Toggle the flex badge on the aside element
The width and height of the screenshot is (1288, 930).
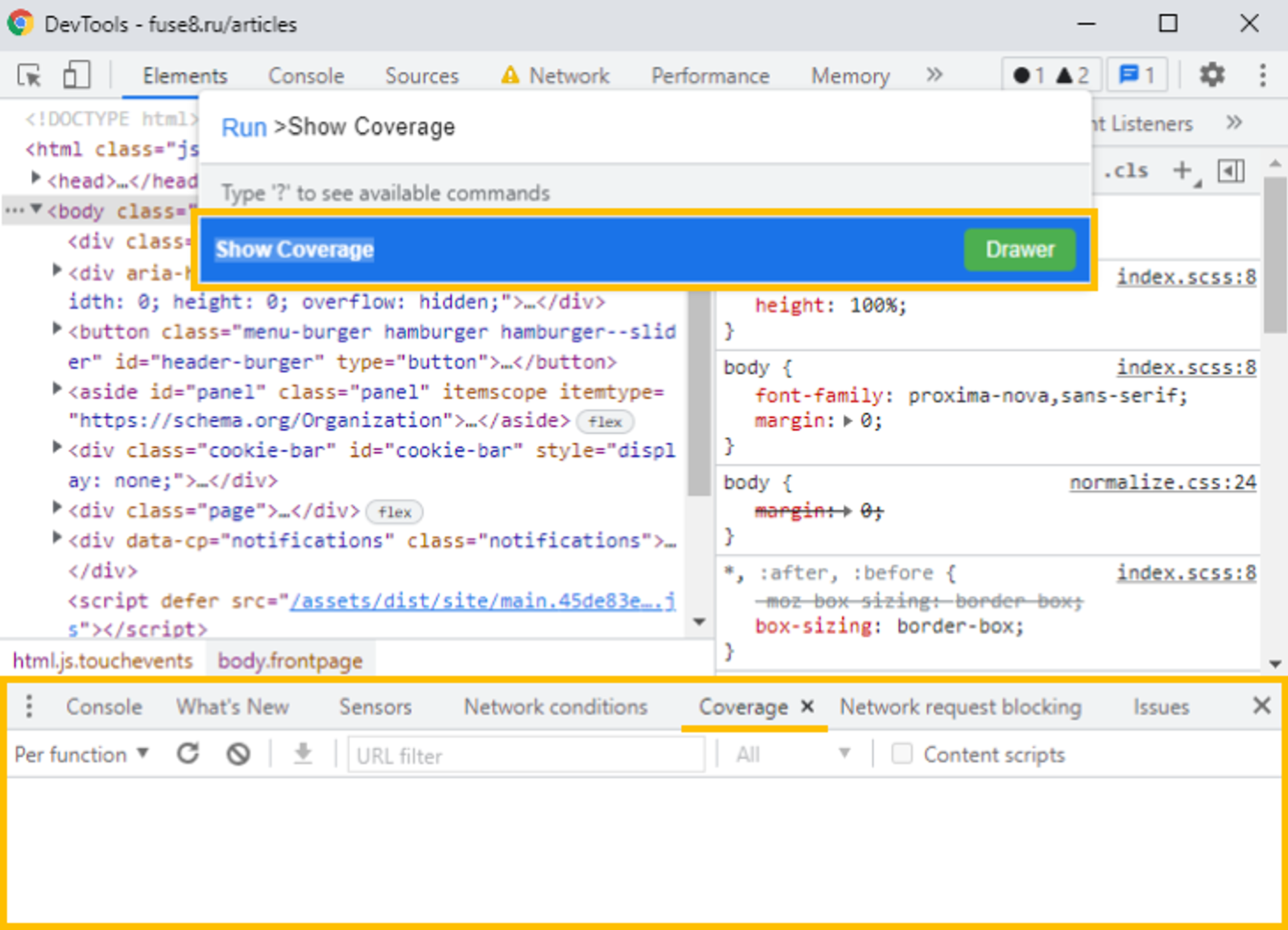[x=605, y=422]
